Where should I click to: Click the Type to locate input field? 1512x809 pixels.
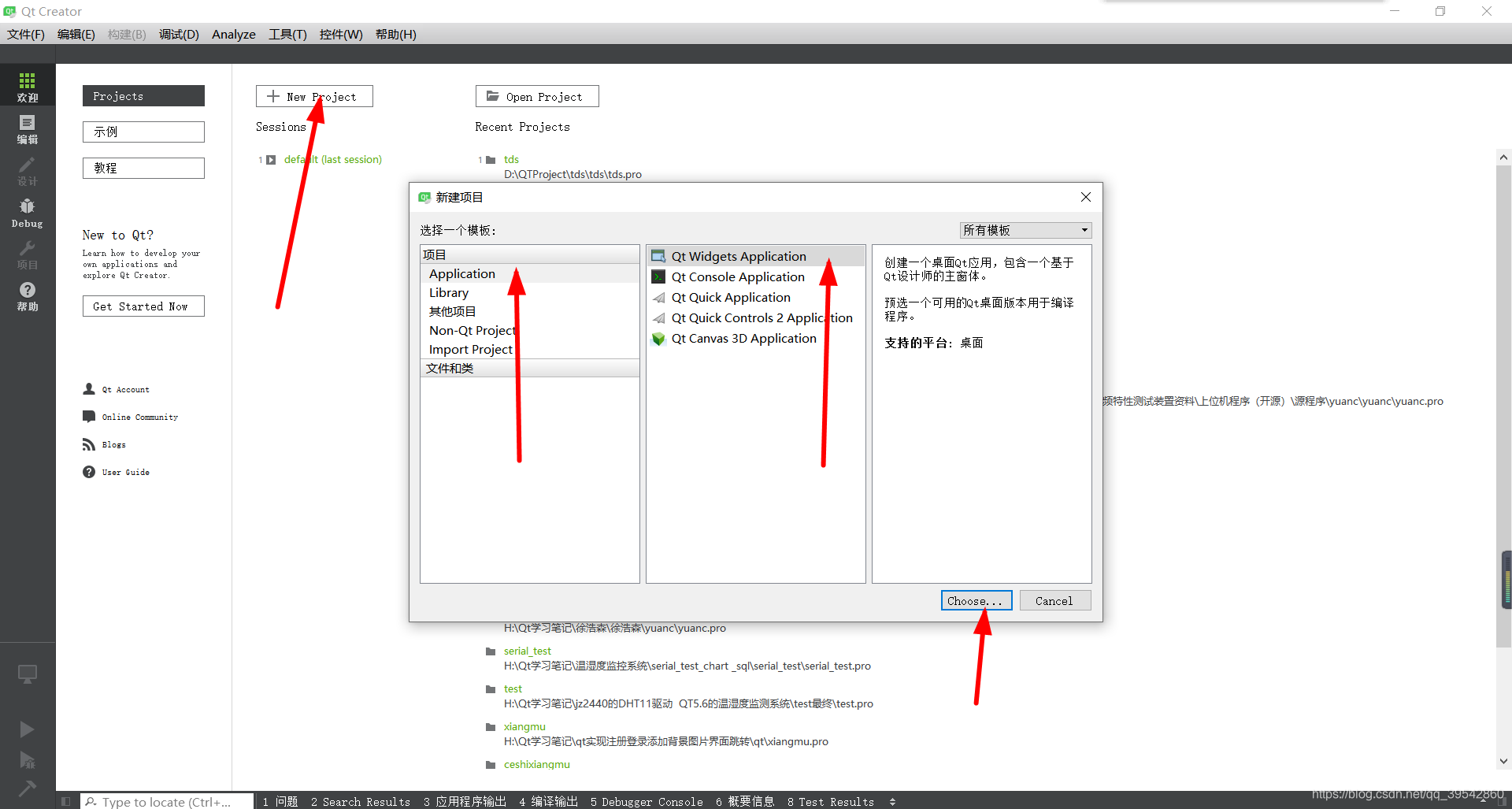pos(167,801)
